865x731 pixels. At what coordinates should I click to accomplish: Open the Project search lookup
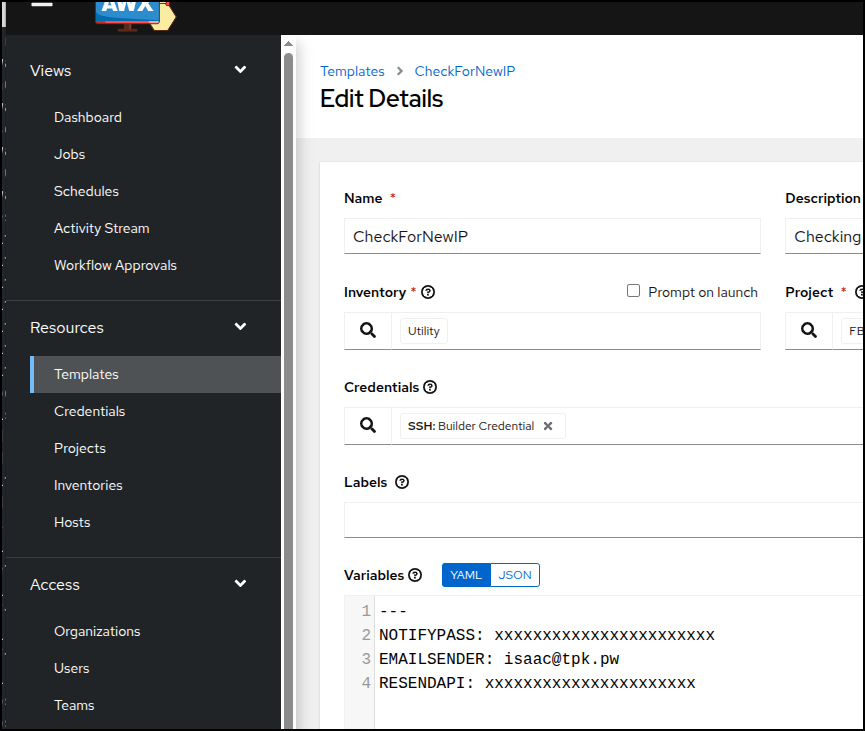click(808, 330)
